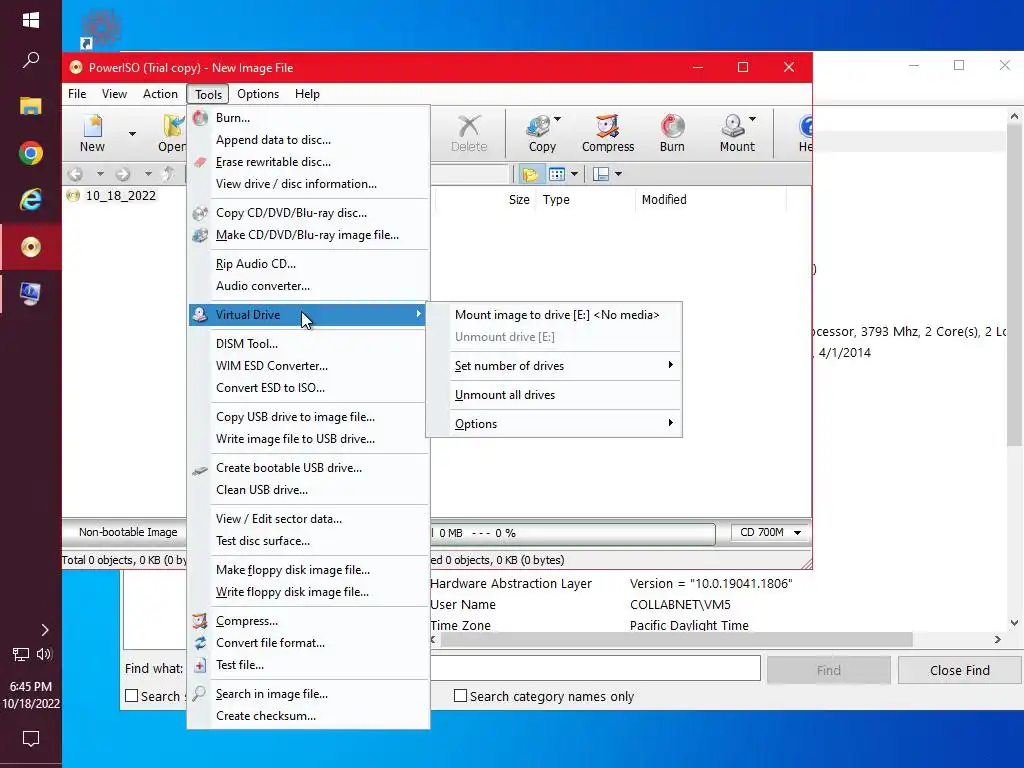Open Windows Start button

click(31, 20)
